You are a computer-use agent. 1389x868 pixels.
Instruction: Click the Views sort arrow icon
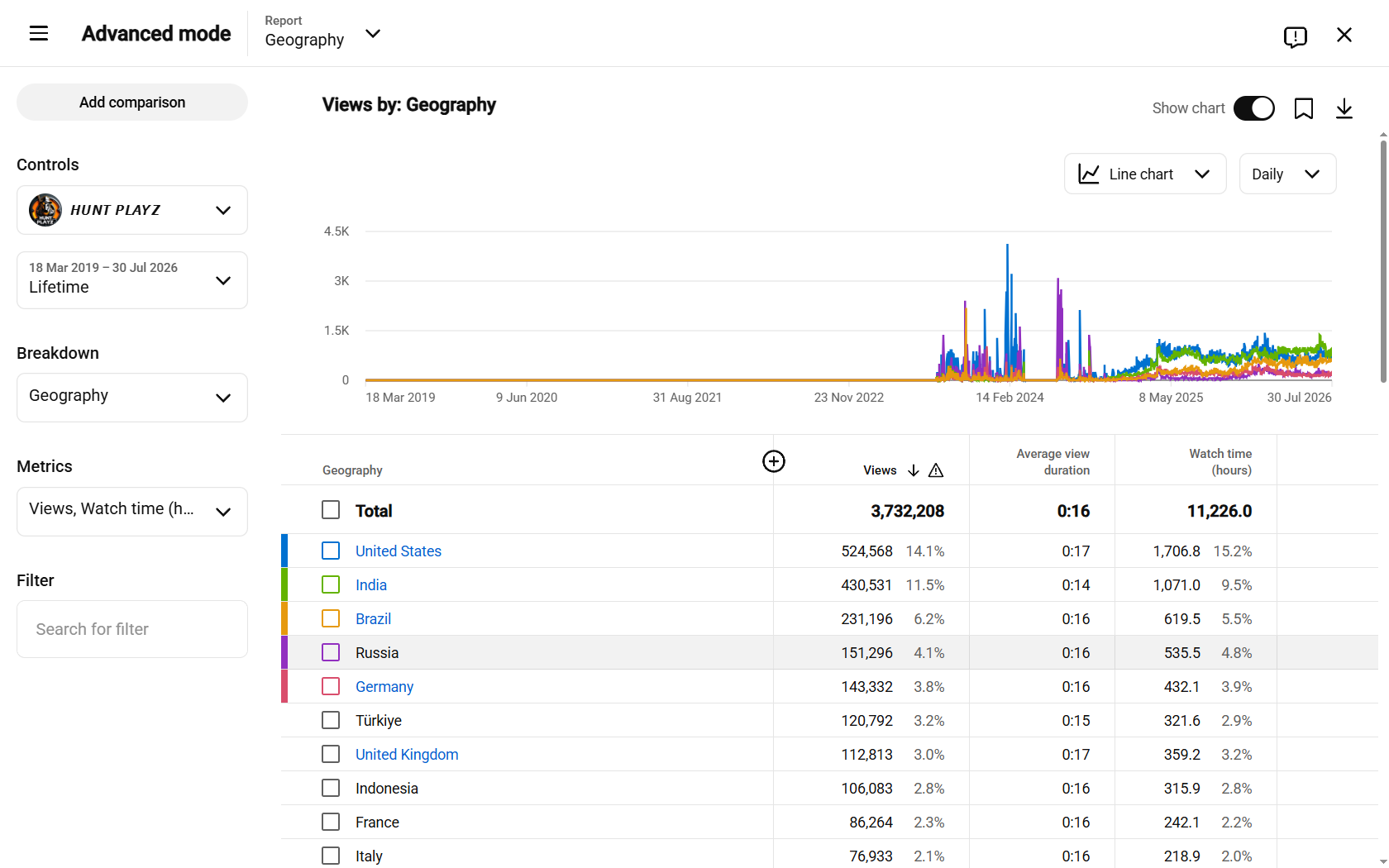914,470
